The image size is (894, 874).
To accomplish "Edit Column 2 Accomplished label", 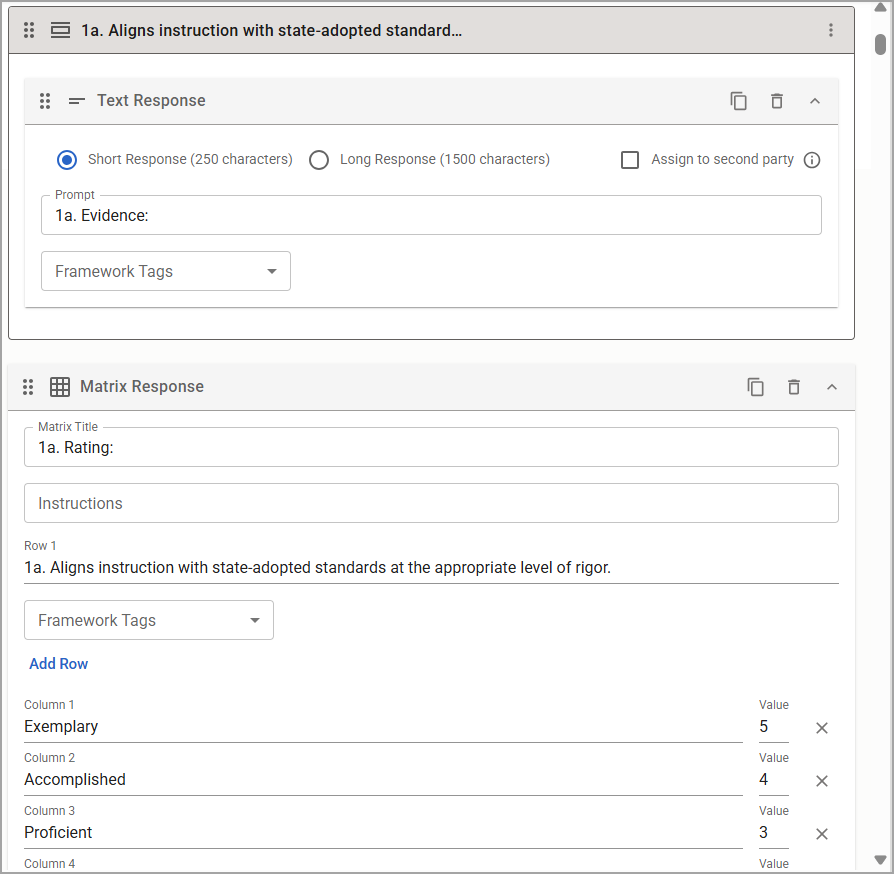I will pyautogui.click(x=383, y=780).
